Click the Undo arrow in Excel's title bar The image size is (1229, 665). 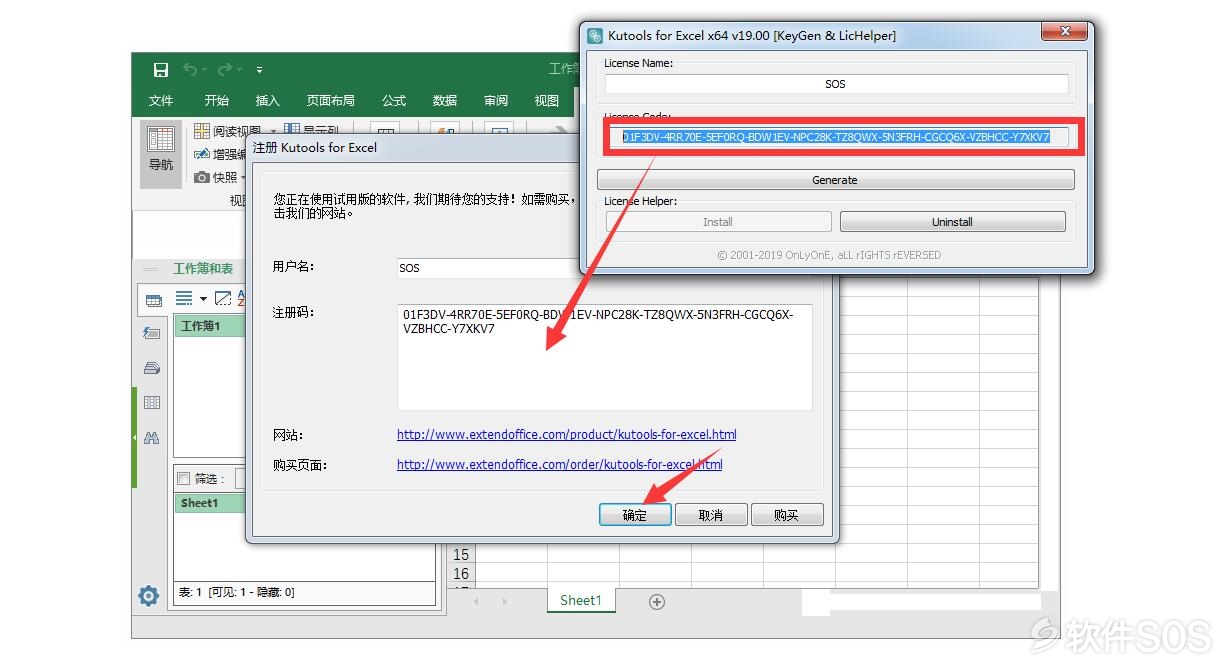[x=190, y=69]
